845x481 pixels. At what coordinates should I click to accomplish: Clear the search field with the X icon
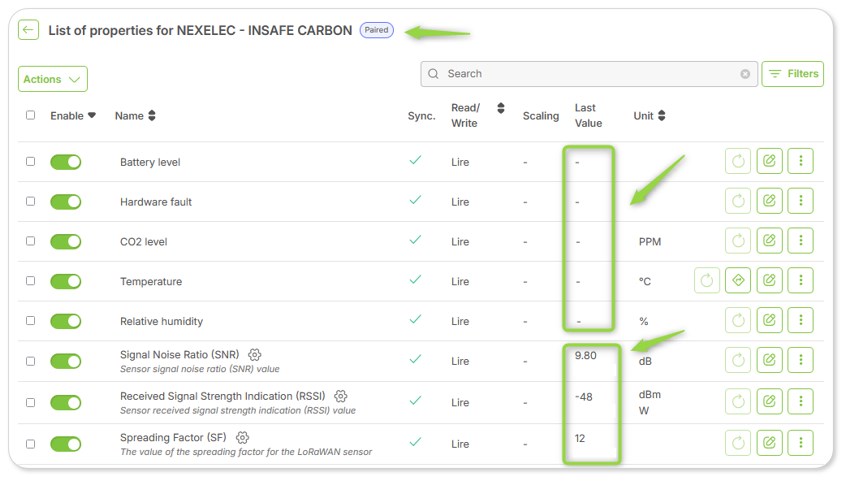[x=745, y=74]
